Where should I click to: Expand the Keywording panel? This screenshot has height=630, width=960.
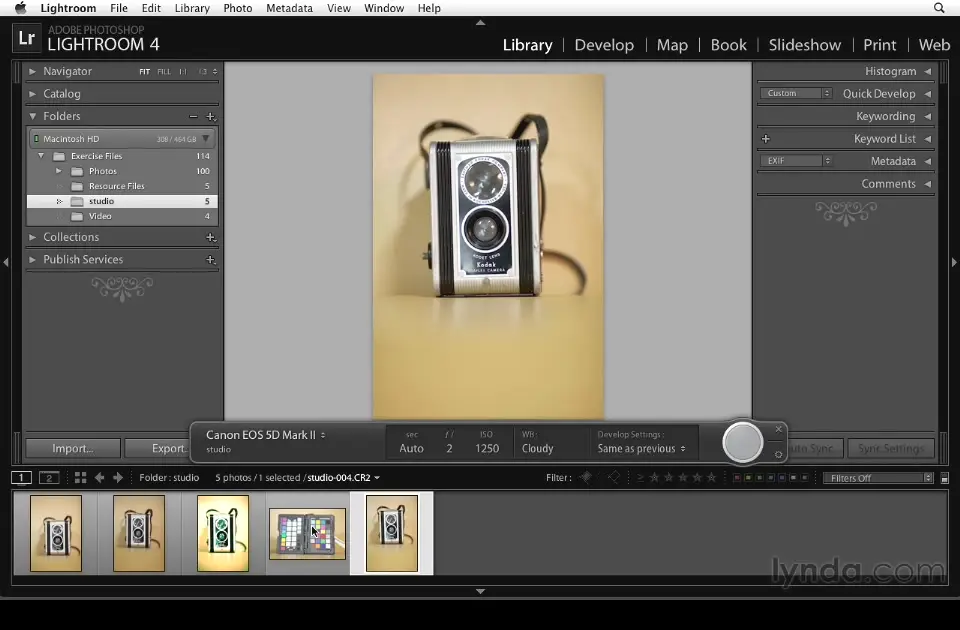pos(928,116)
